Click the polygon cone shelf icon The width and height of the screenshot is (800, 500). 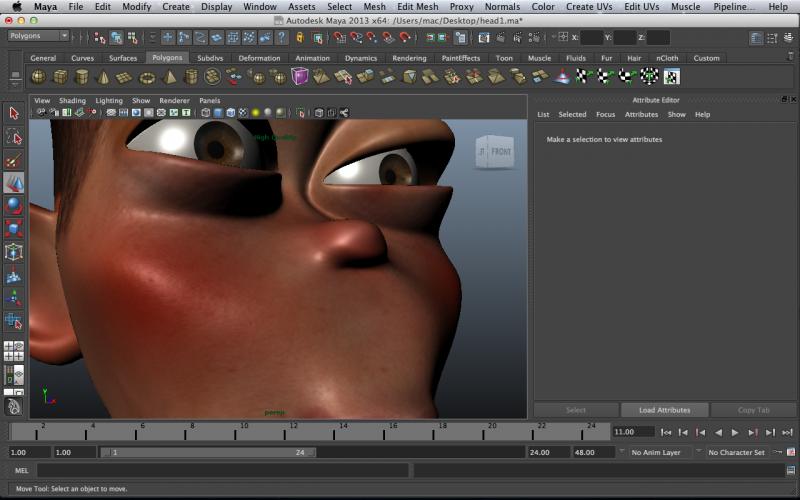pyautogui.click(x=104, y=77)
